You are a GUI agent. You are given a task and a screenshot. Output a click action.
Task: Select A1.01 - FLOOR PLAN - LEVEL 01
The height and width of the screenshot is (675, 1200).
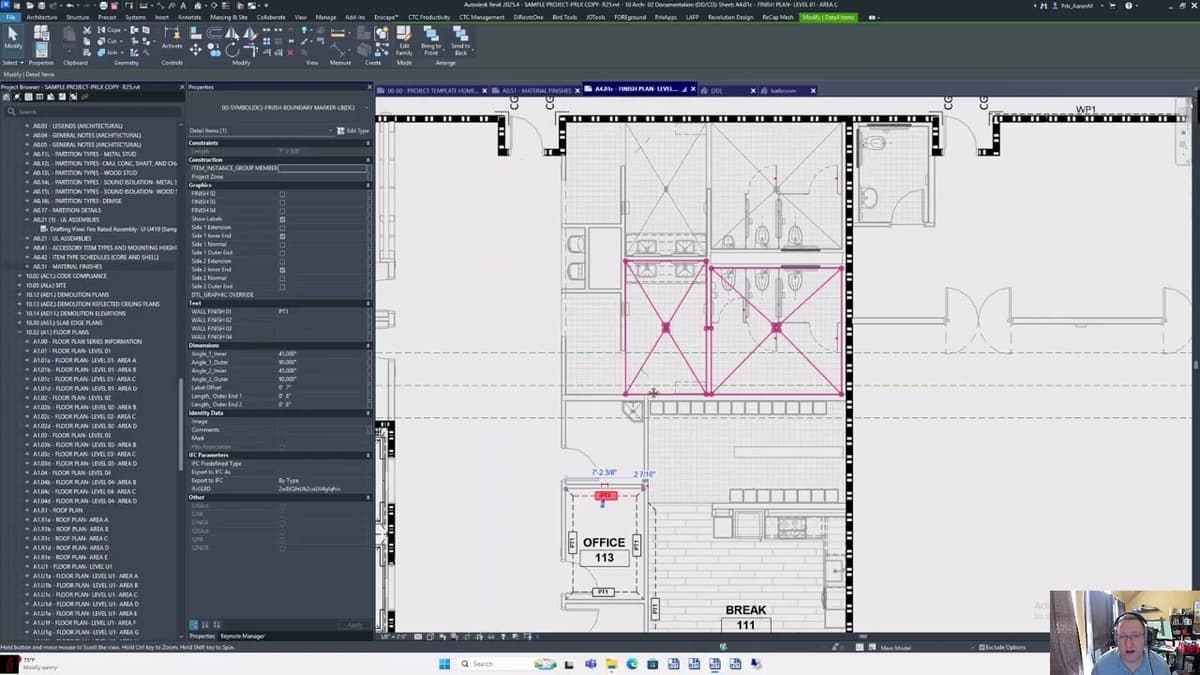point(72,351)
